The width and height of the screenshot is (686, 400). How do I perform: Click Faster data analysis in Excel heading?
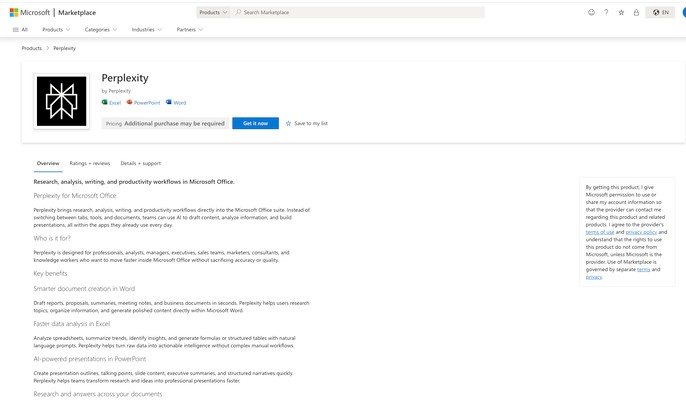point(72,324)
